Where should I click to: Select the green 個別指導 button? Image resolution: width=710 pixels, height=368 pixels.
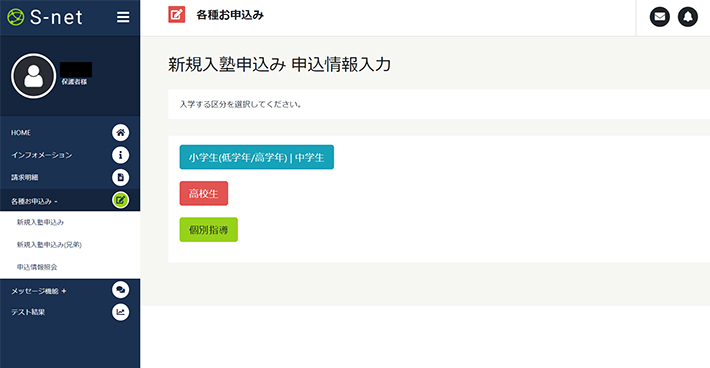pos(209,229)
